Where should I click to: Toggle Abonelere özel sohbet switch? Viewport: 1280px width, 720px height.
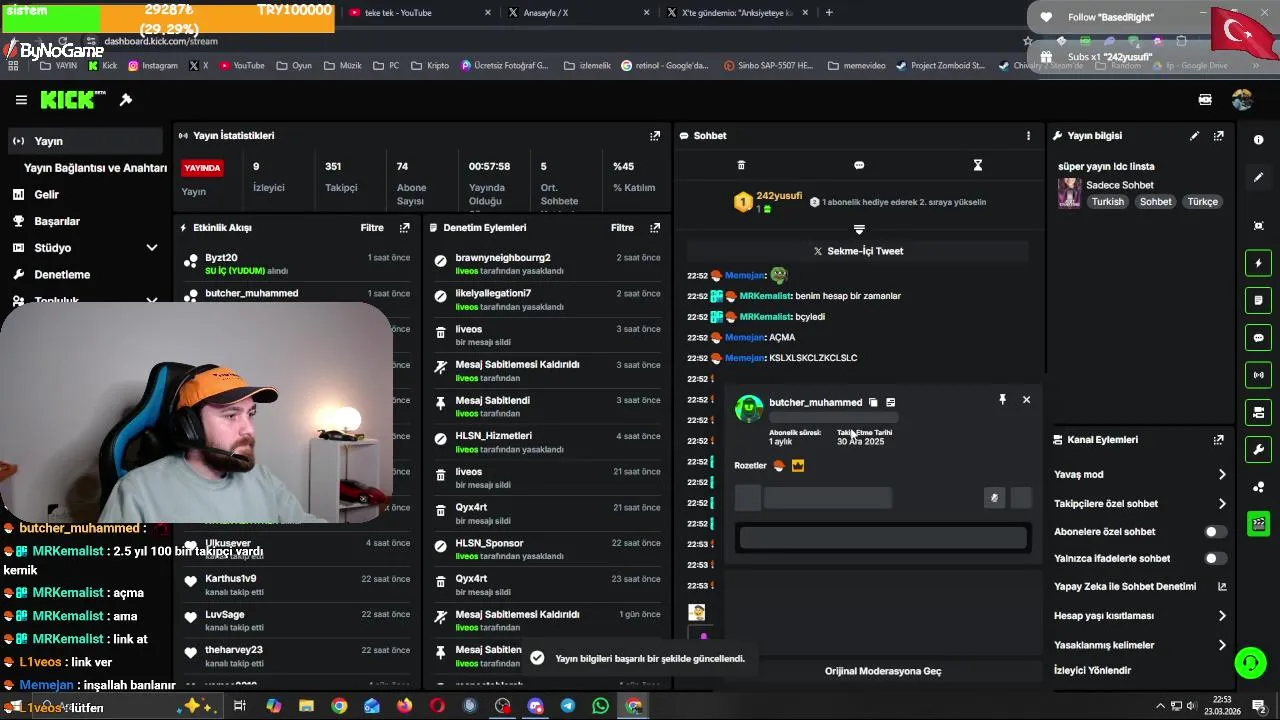point(1215,532)
